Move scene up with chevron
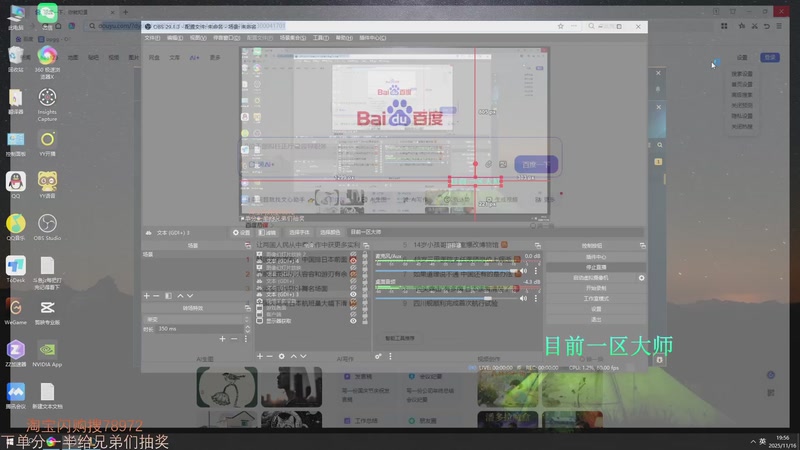 point(180,296)
